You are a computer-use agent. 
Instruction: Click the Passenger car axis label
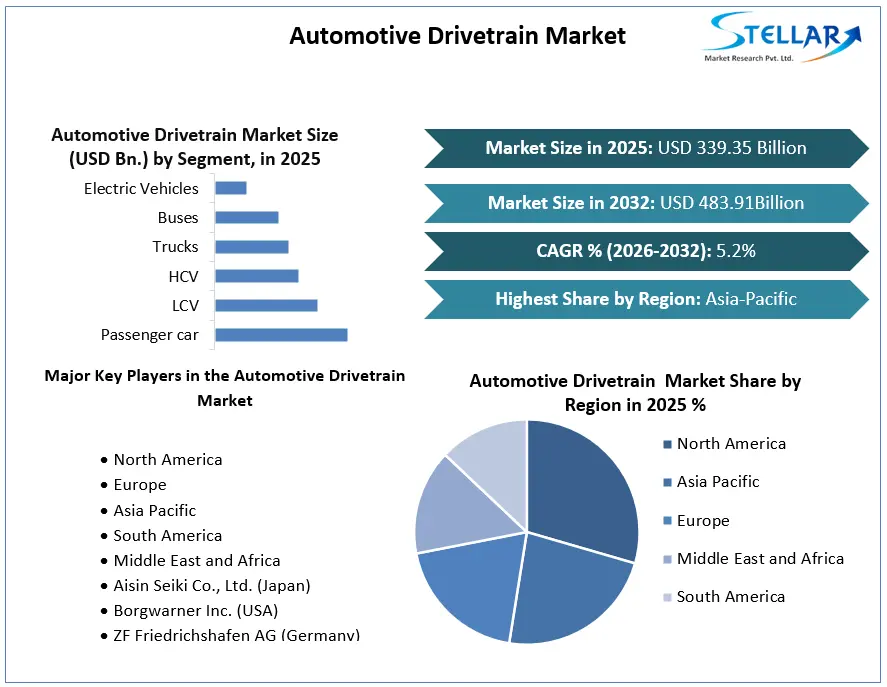[x=150, y=335]
